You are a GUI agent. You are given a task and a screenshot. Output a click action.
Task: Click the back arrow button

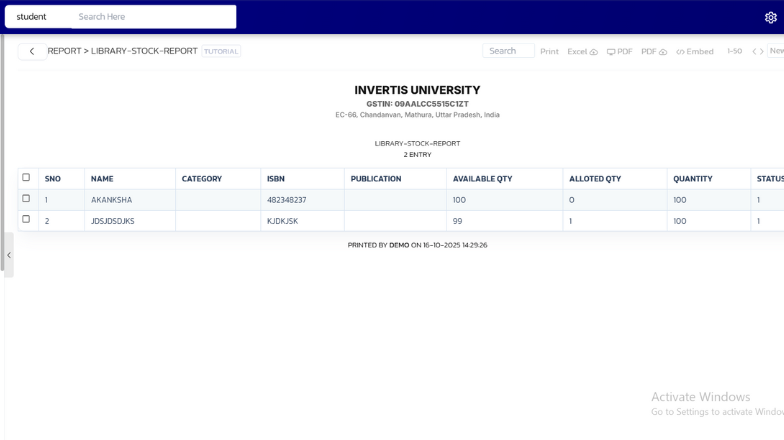tap(32, 51)
